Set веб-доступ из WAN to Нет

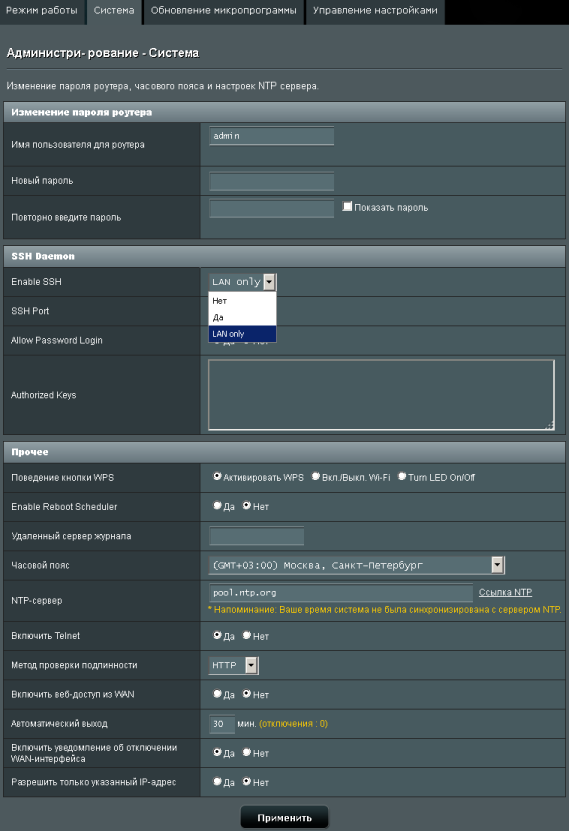tap(247, 693)
